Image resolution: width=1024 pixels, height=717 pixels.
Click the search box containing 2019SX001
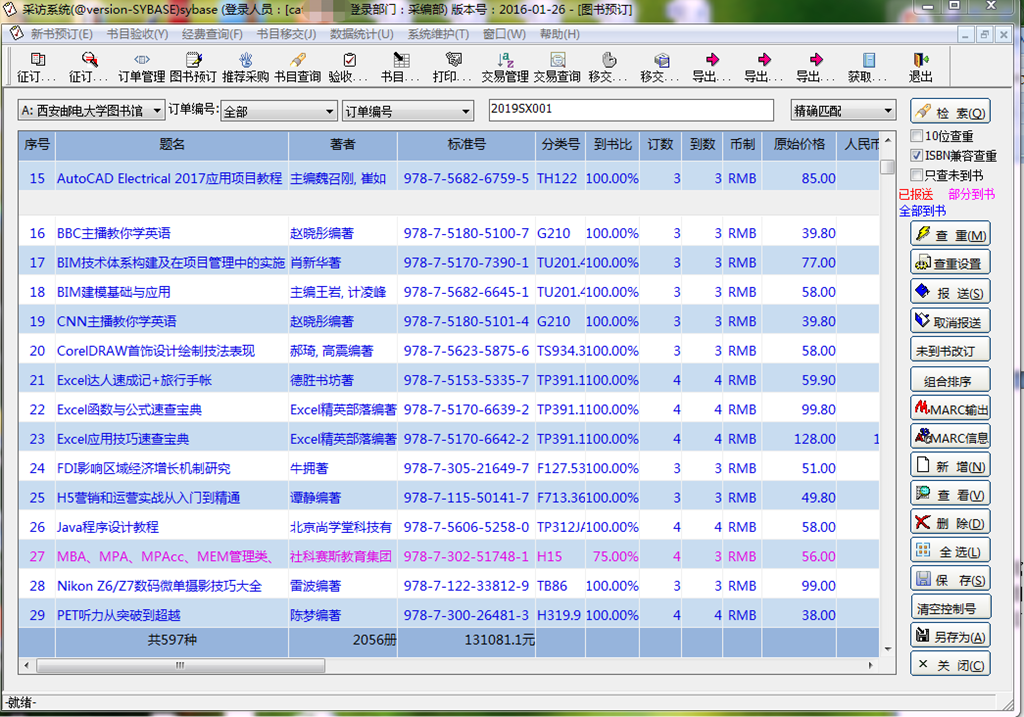coord(630,110)
